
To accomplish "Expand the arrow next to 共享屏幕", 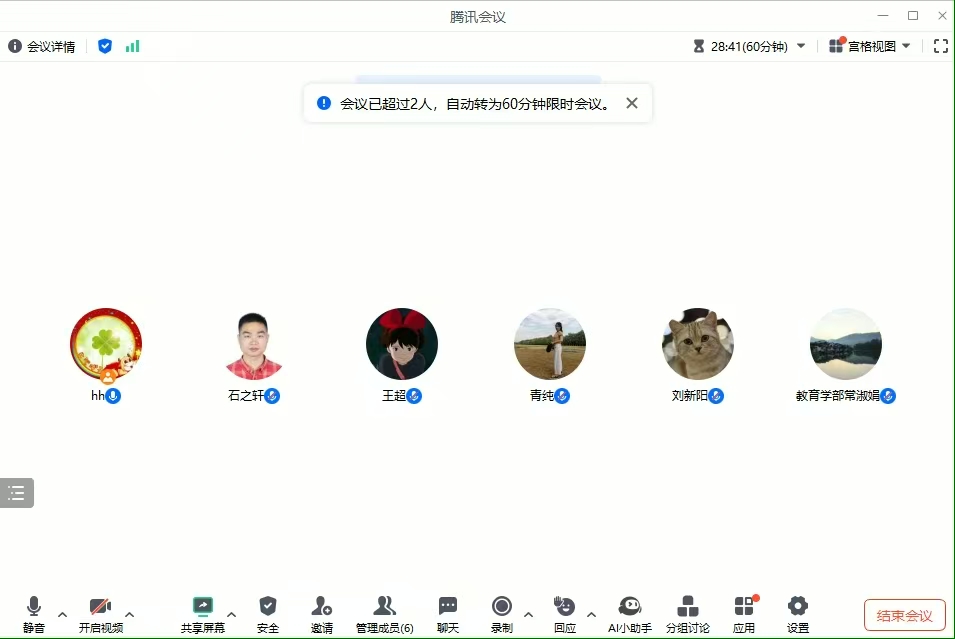I will [231, 614].
